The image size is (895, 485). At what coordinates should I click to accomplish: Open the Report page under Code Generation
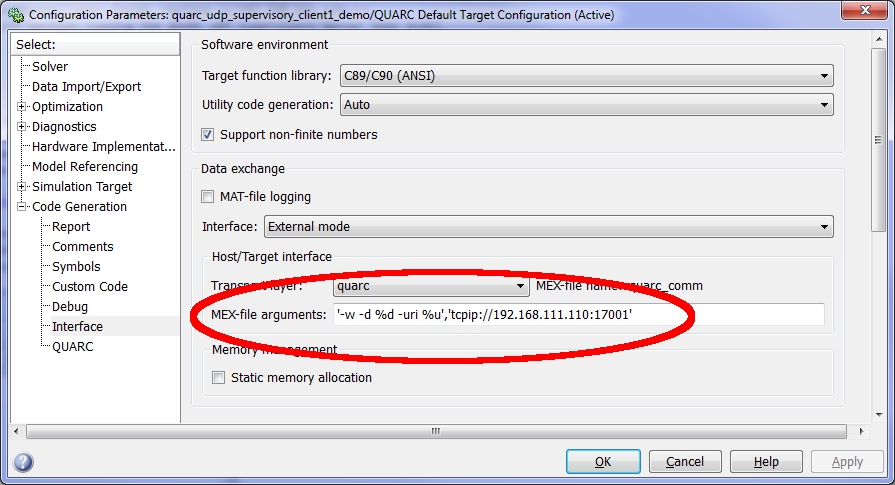71,227
